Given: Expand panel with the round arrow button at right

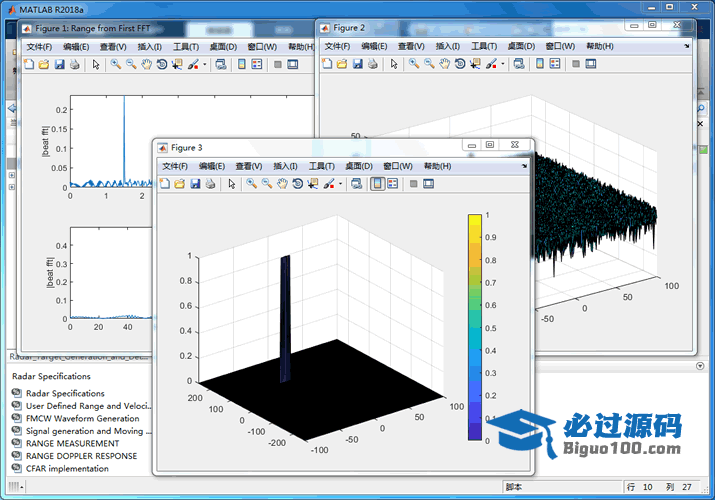Looking at the screenshot, I should (700, 366).
